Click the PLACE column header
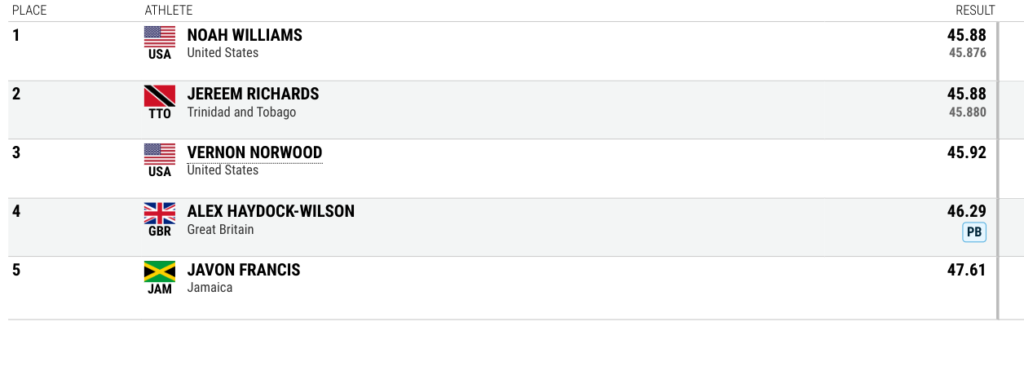1024x366 pixels. coord(29,10)
